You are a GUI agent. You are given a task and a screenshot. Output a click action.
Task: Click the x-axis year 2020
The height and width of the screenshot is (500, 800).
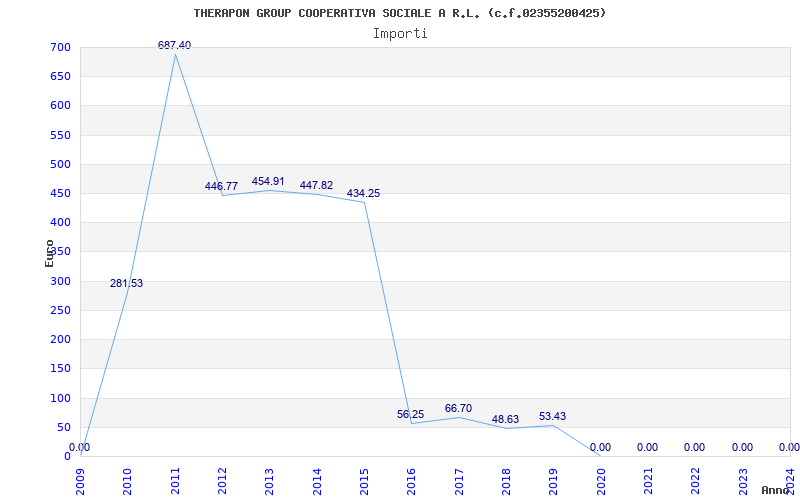point(602,482)
